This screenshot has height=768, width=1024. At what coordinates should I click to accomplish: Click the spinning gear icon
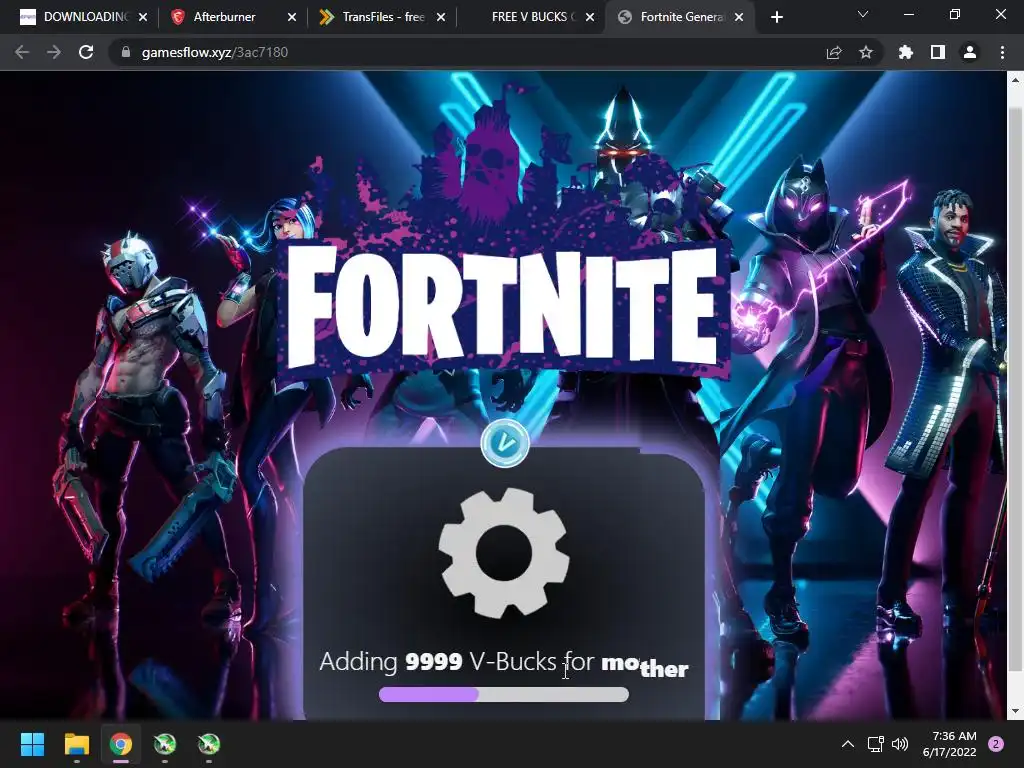(504, 552)
